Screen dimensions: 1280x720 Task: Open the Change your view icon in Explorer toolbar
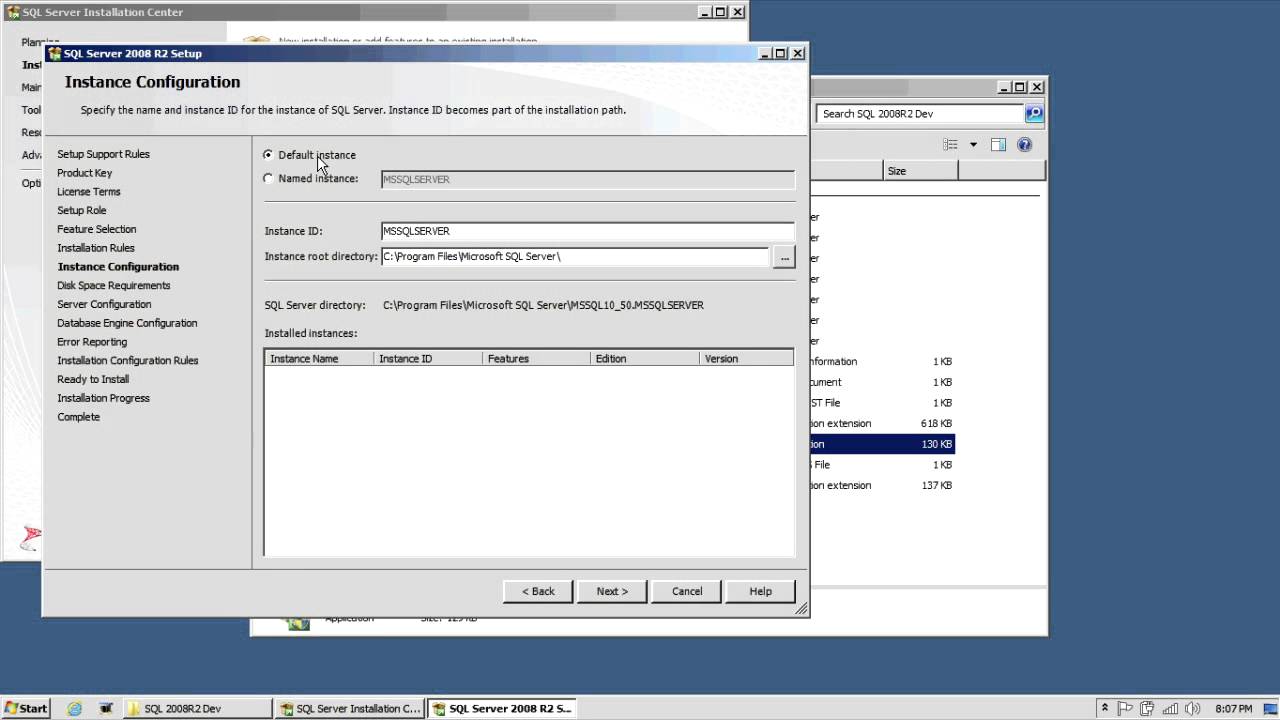pos(949,144)
